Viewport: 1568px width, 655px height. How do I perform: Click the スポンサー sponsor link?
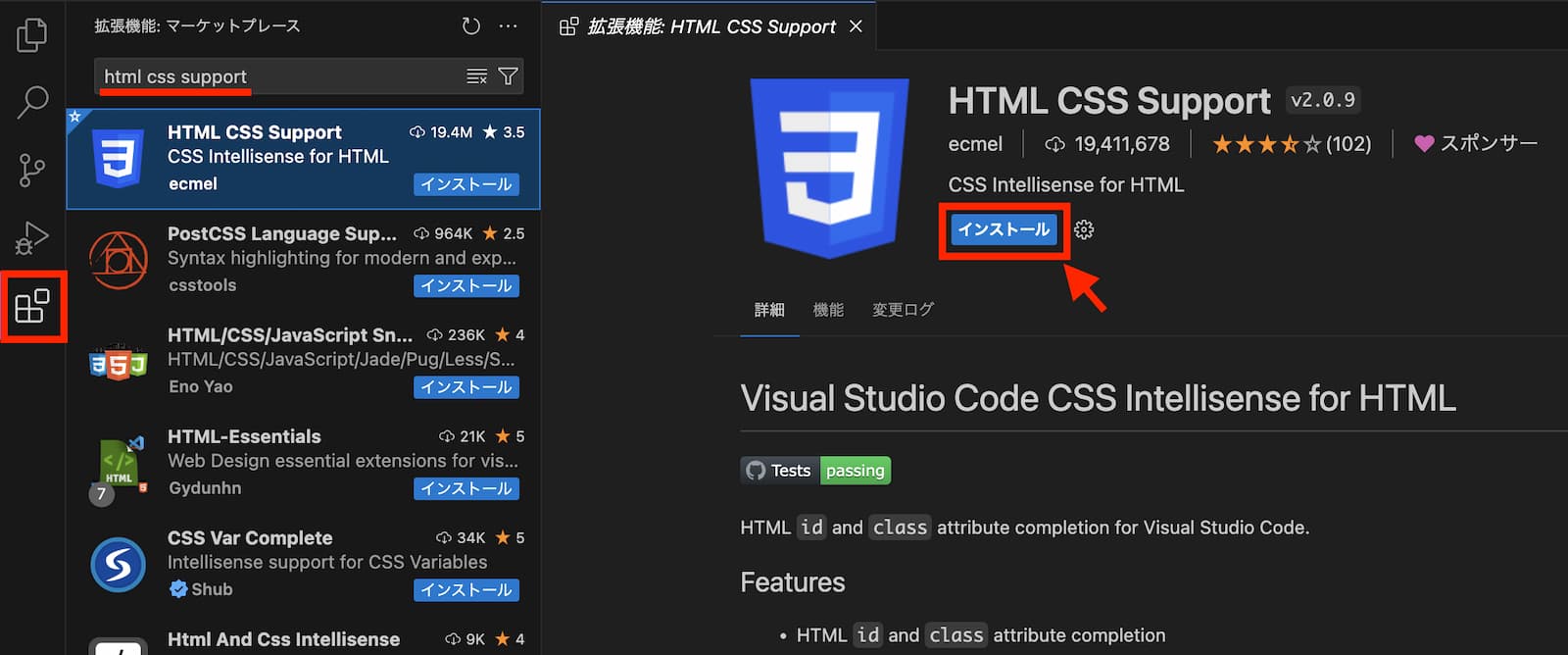1476,144
